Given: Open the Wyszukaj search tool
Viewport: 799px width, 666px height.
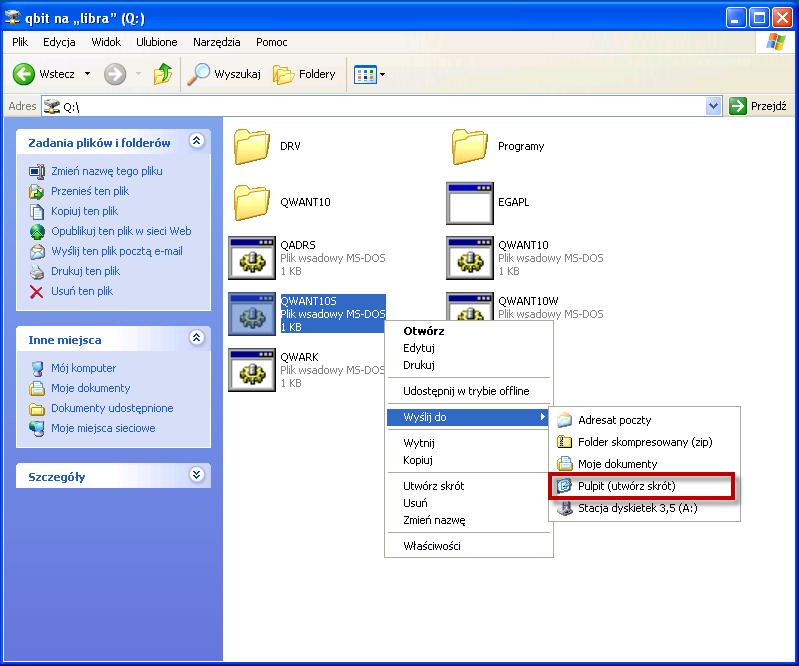Looking at the screenshot, I should 224,74.
